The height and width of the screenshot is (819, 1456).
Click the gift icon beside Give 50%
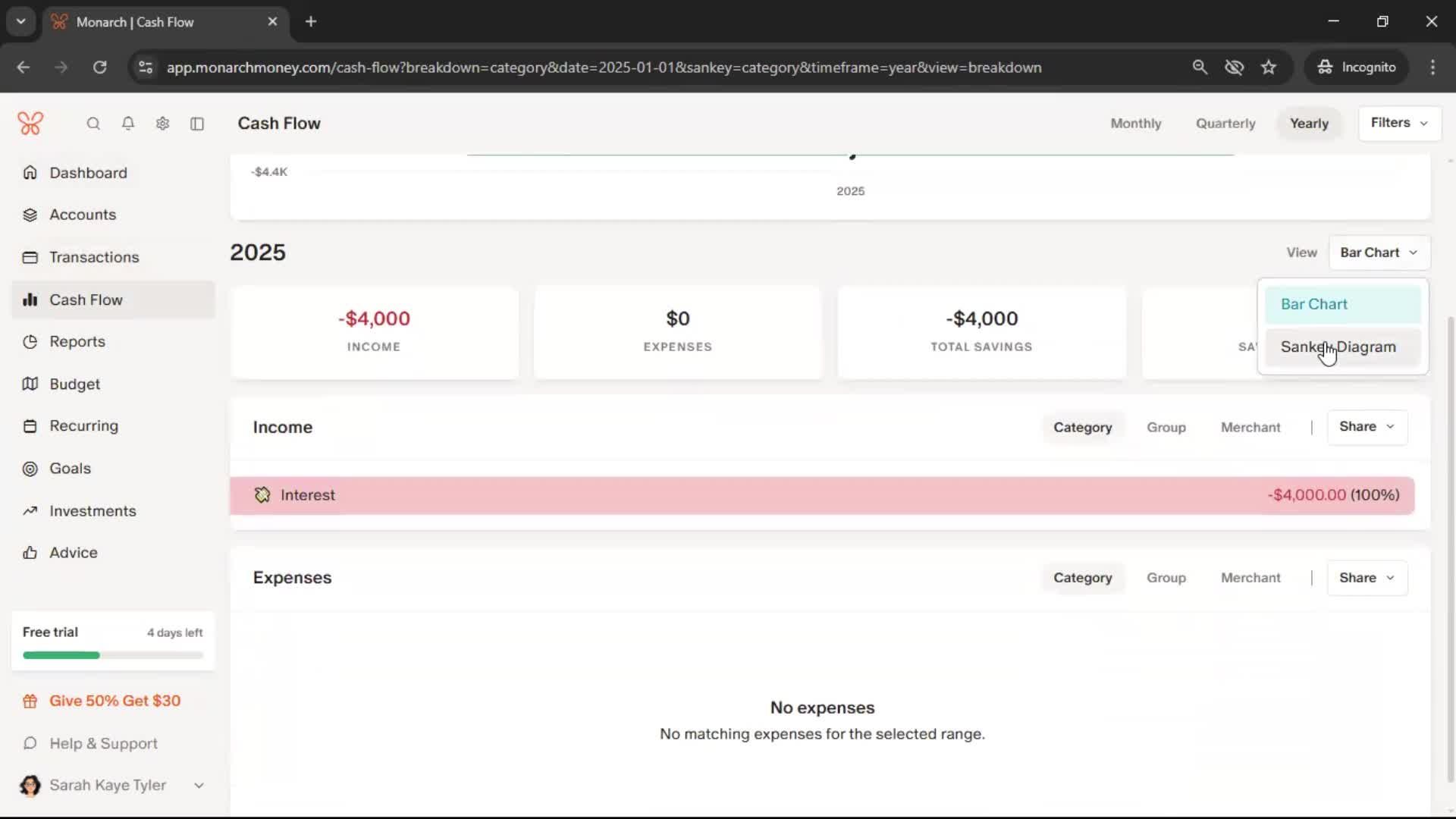[30, 701]
